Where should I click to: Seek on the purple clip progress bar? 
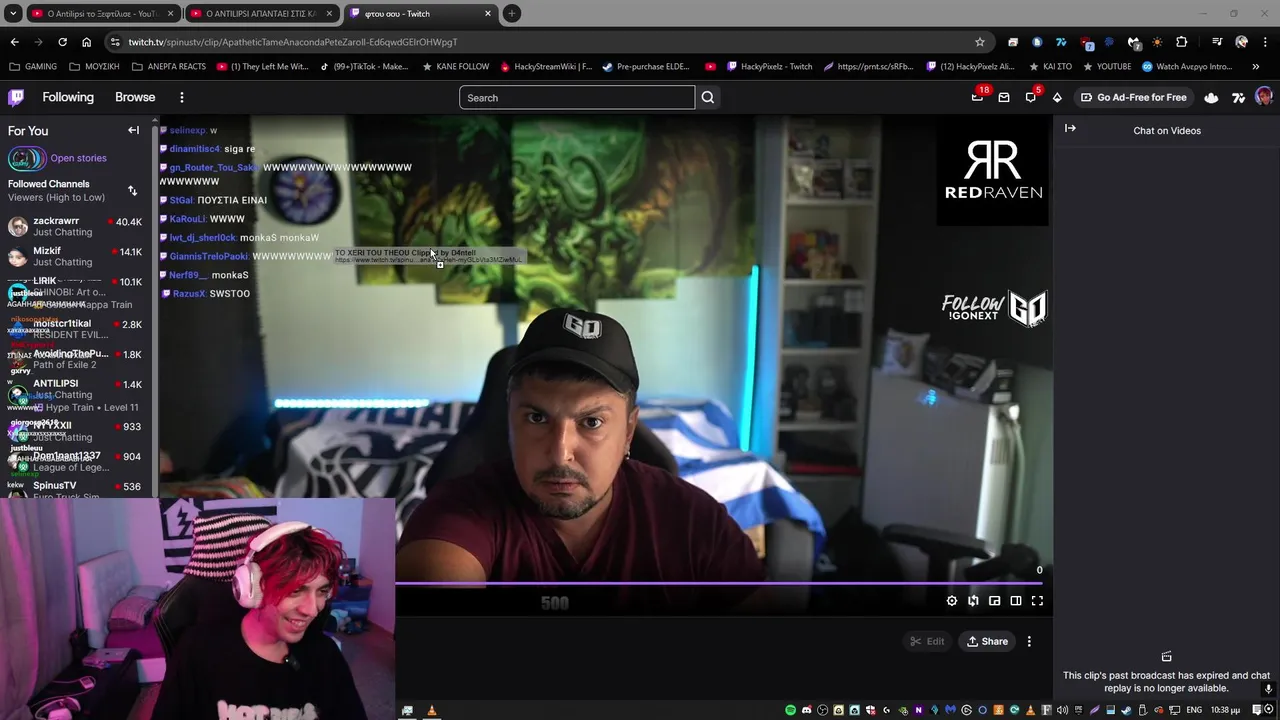point(718,582)
